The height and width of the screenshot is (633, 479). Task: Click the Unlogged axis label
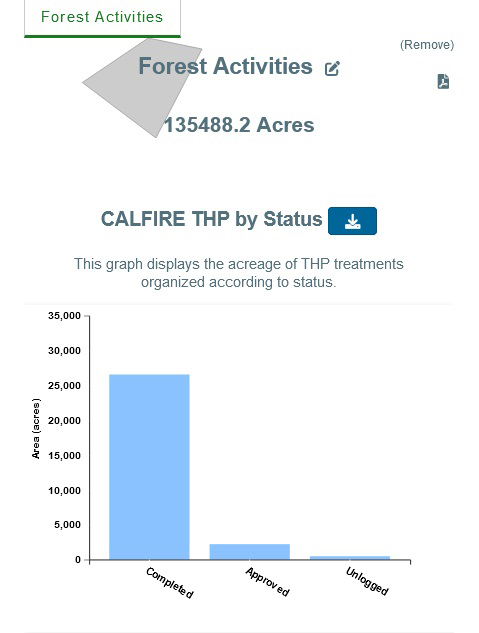tap(367, 581)
